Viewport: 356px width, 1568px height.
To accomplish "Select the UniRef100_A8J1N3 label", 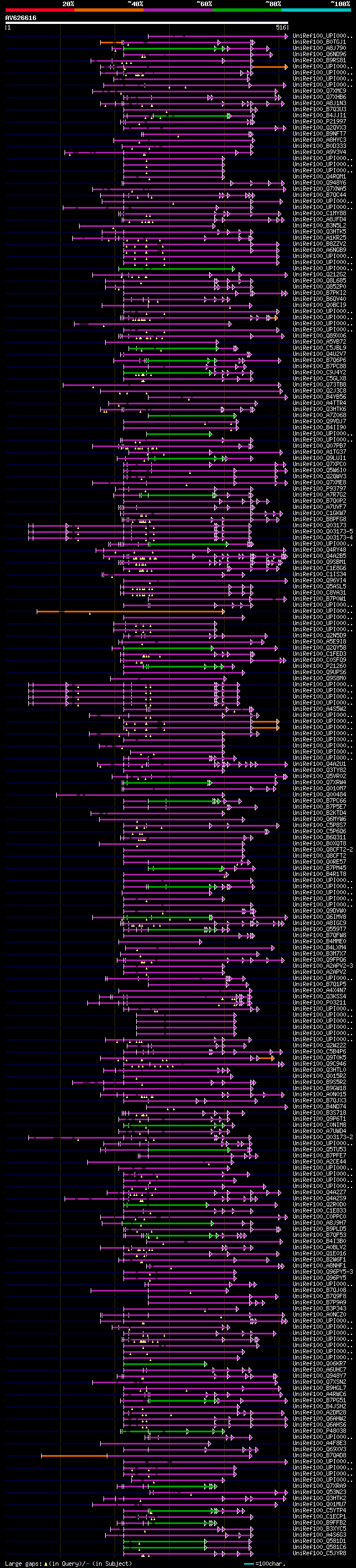I will [319, 103].
